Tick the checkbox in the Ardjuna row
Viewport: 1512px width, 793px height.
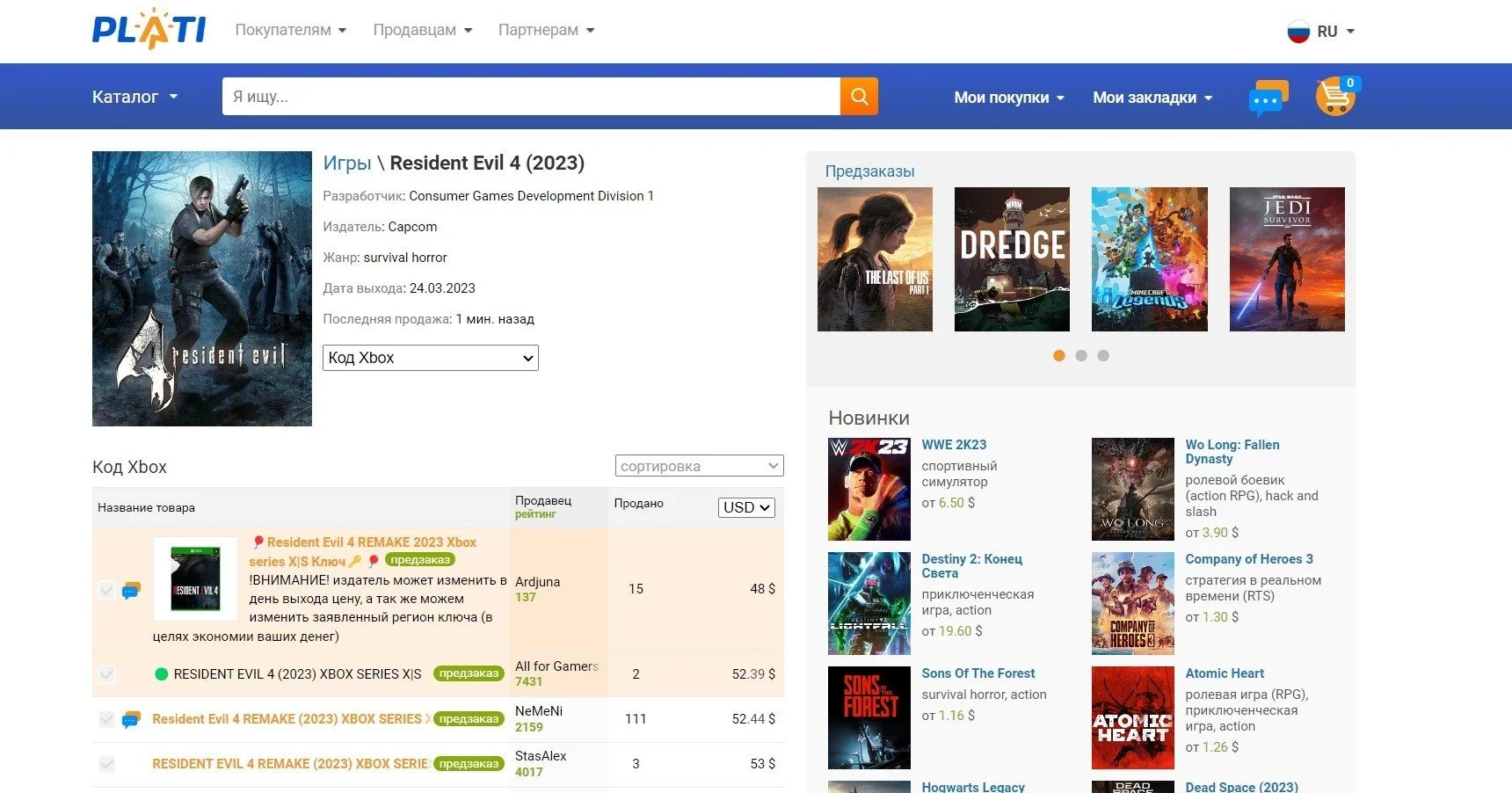tap(107, 590)
